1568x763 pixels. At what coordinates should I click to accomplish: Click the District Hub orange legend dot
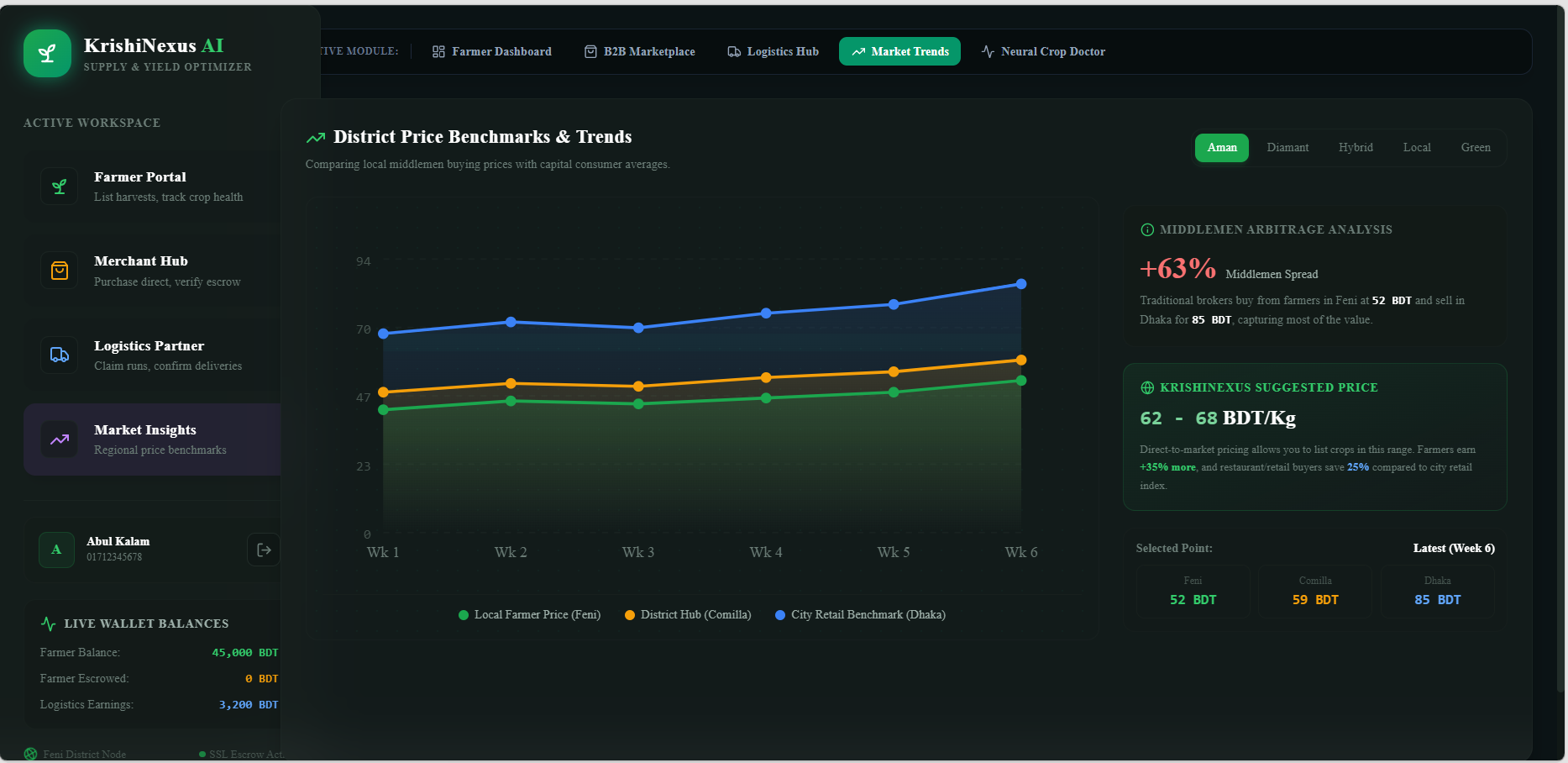click(x=630, y=615)
